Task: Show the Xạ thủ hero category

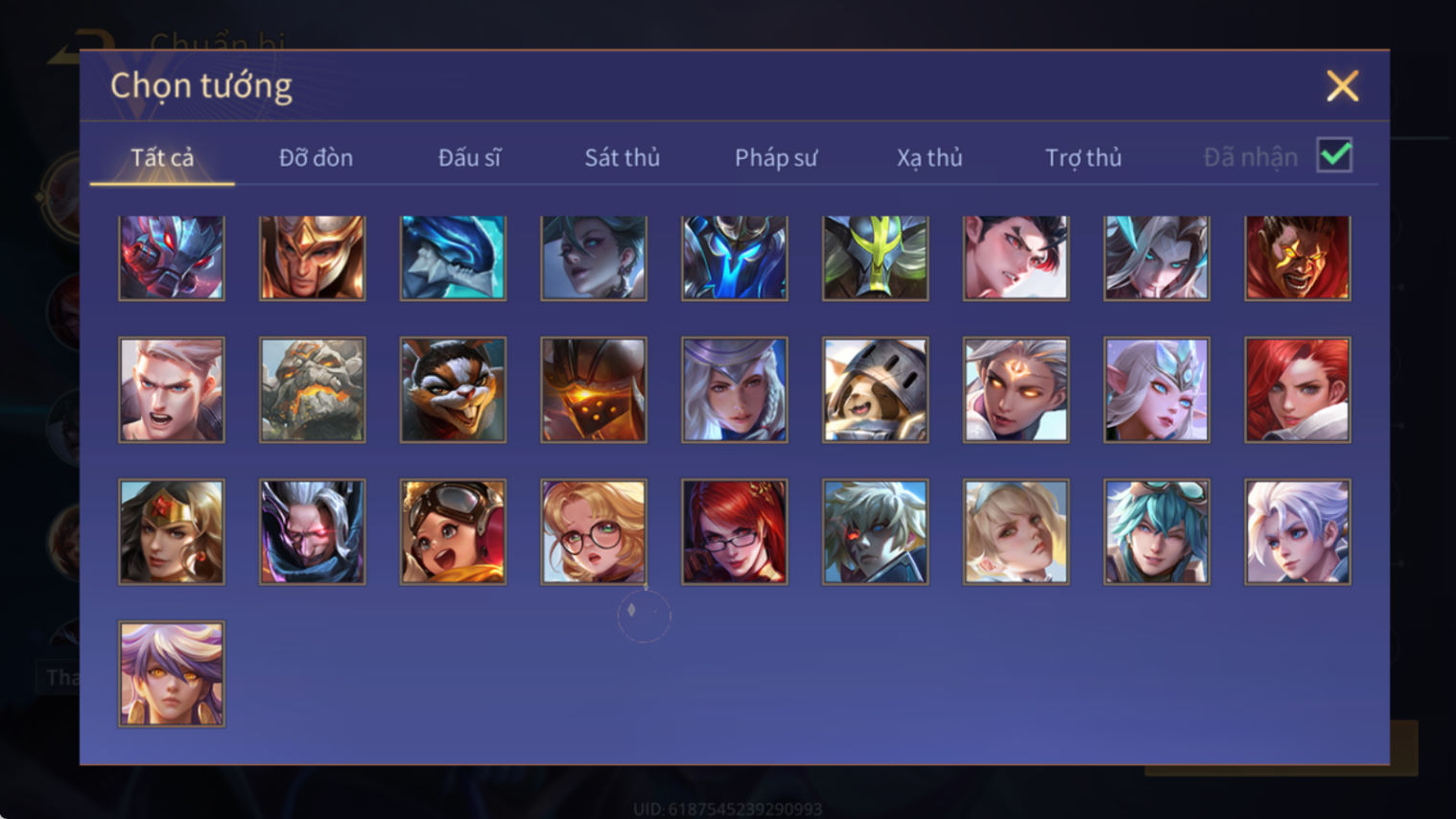Action: (929, 157)
